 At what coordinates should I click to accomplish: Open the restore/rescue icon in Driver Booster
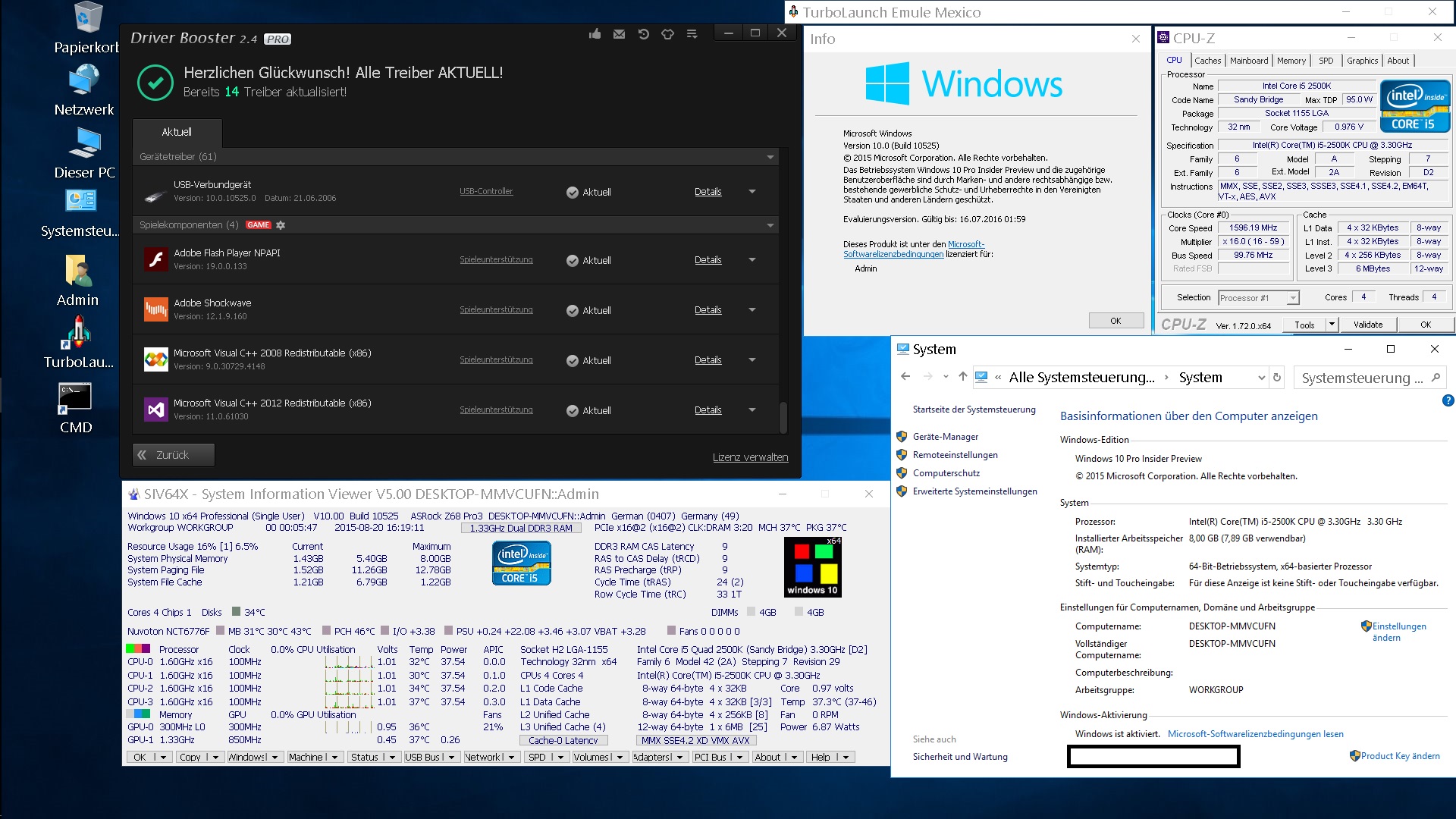click(643, 34)
